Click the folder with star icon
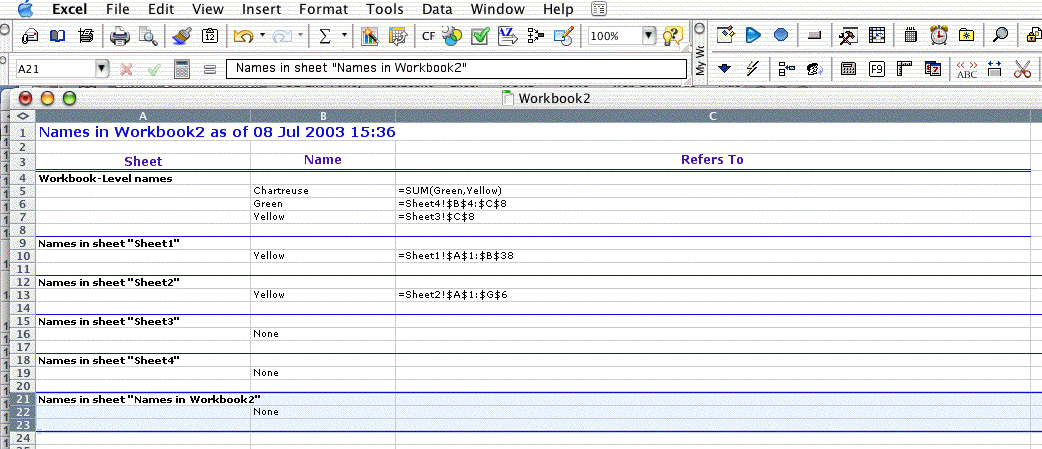Viewport: 1042px width, 449px height. (x=968, y=35)
